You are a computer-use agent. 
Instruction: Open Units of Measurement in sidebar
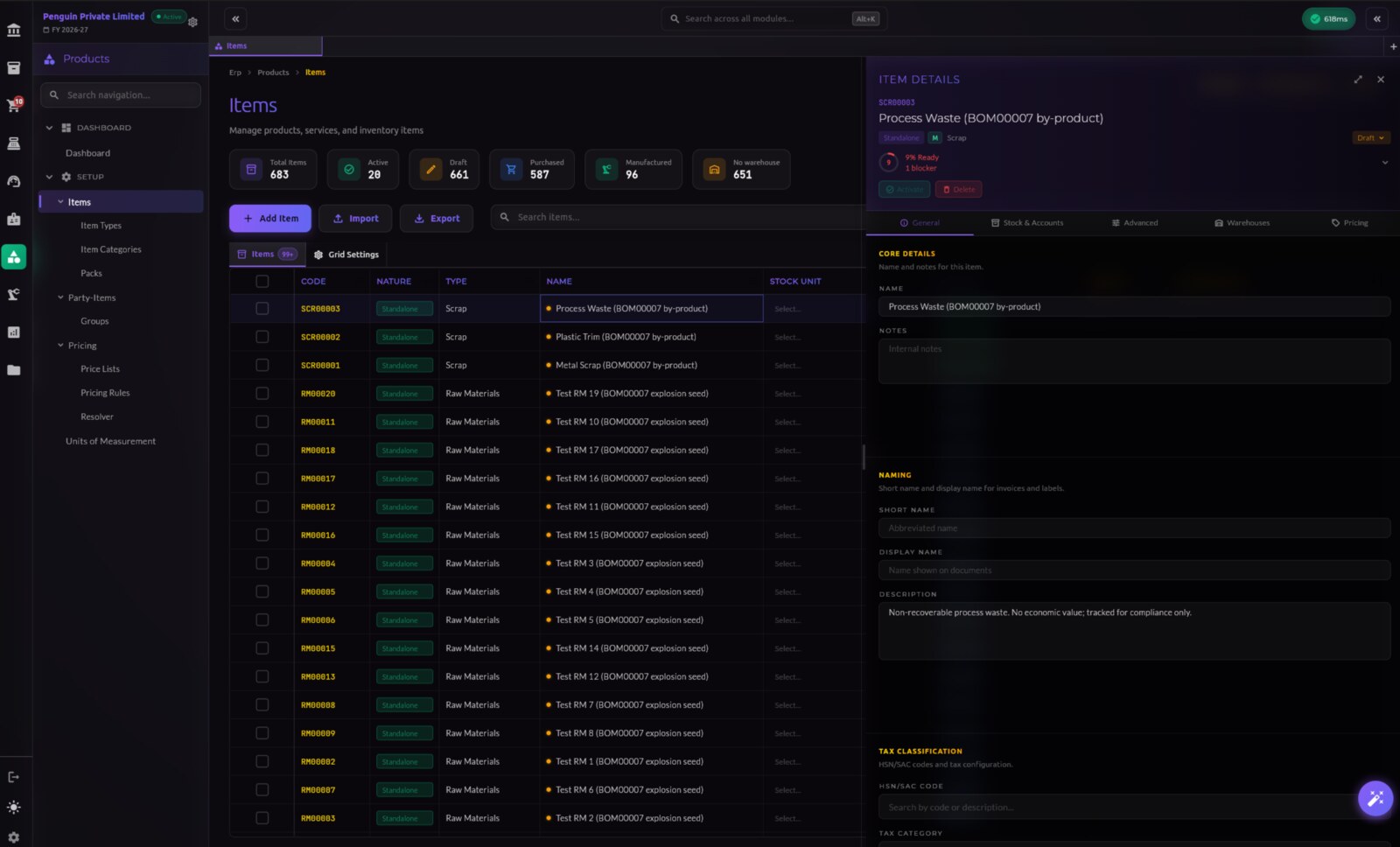click(x=110, y=441)
